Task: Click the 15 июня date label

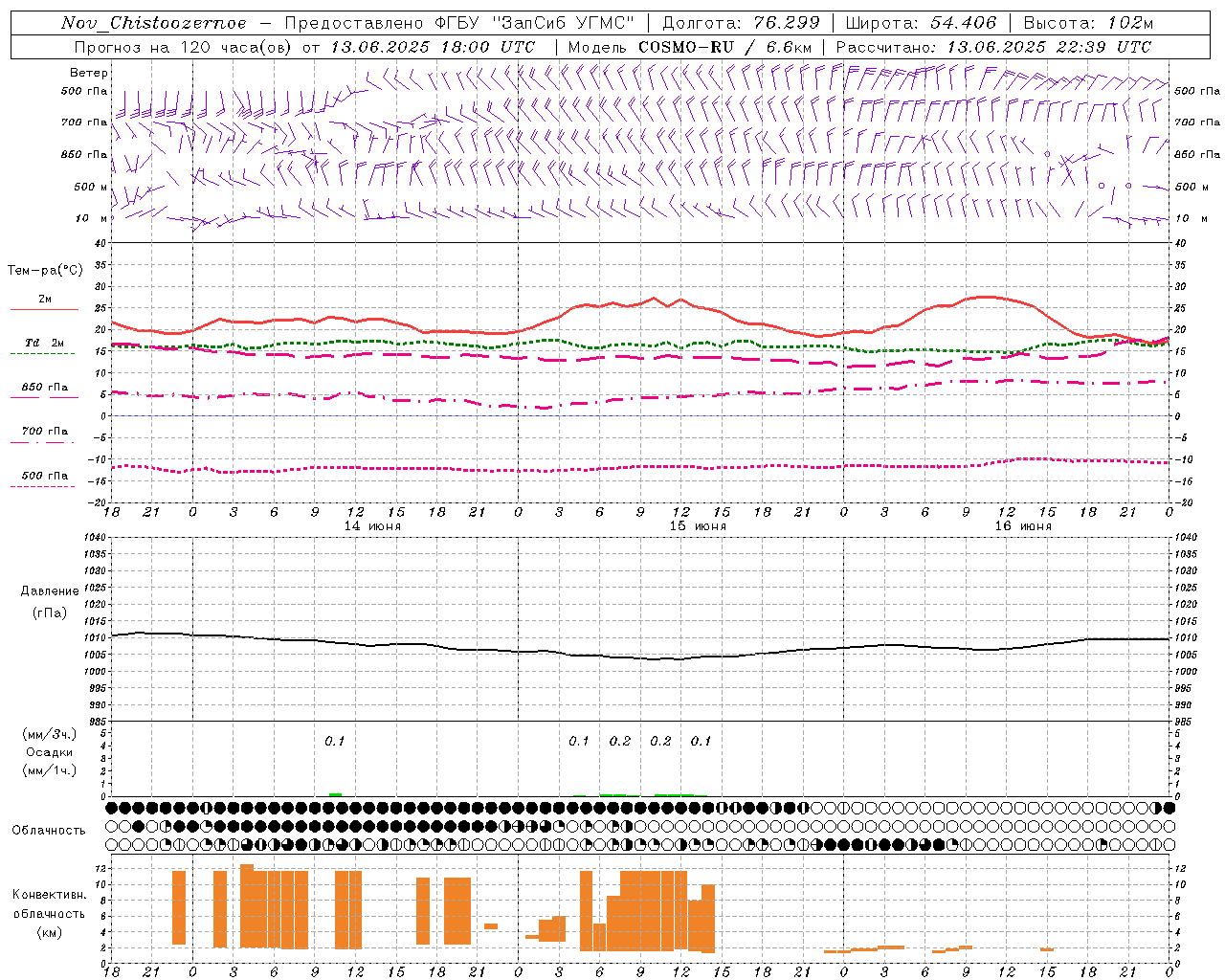Action: [x=697, y=526]
